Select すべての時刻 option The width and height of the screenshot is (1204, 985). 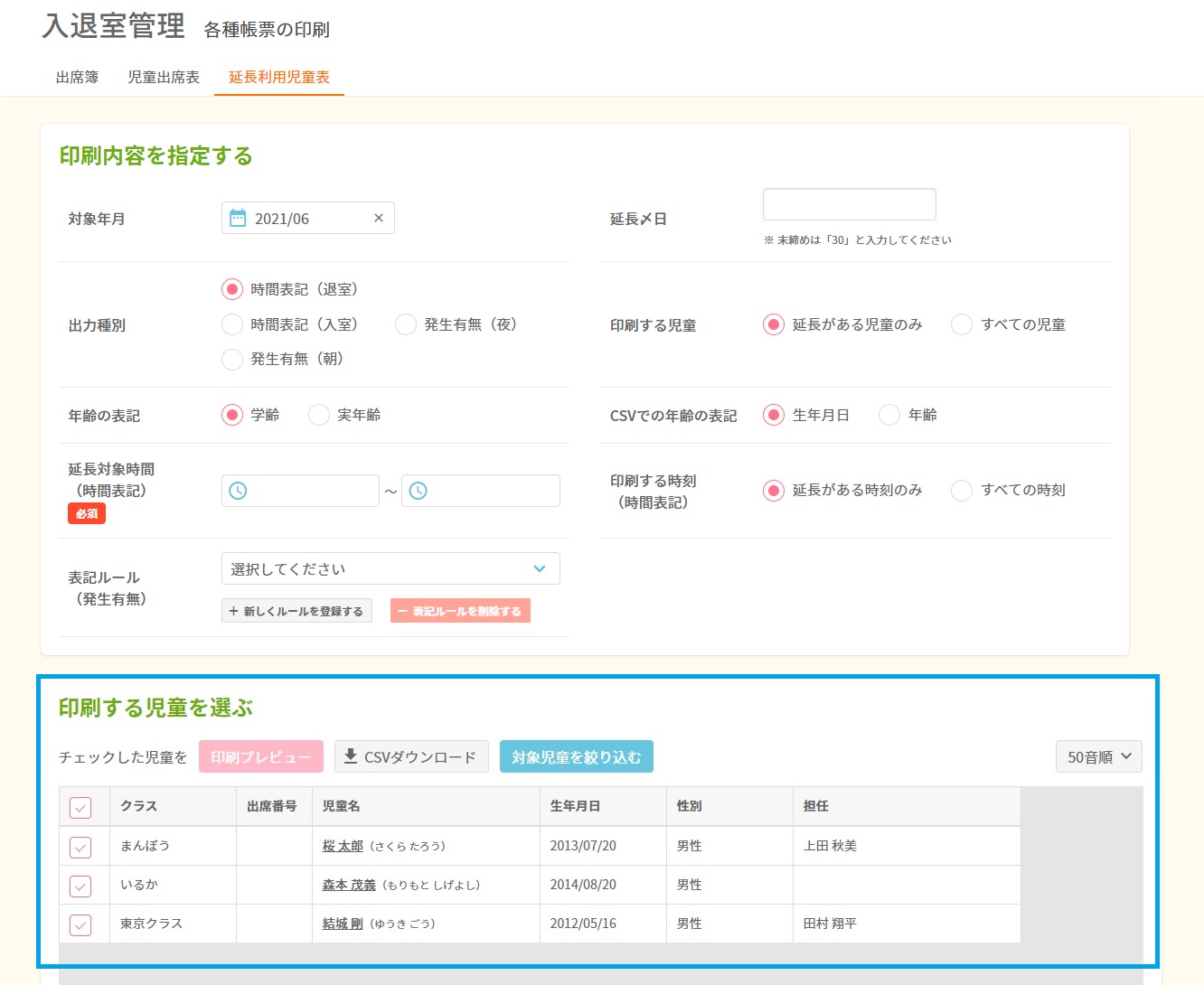(x=962, y=490)
